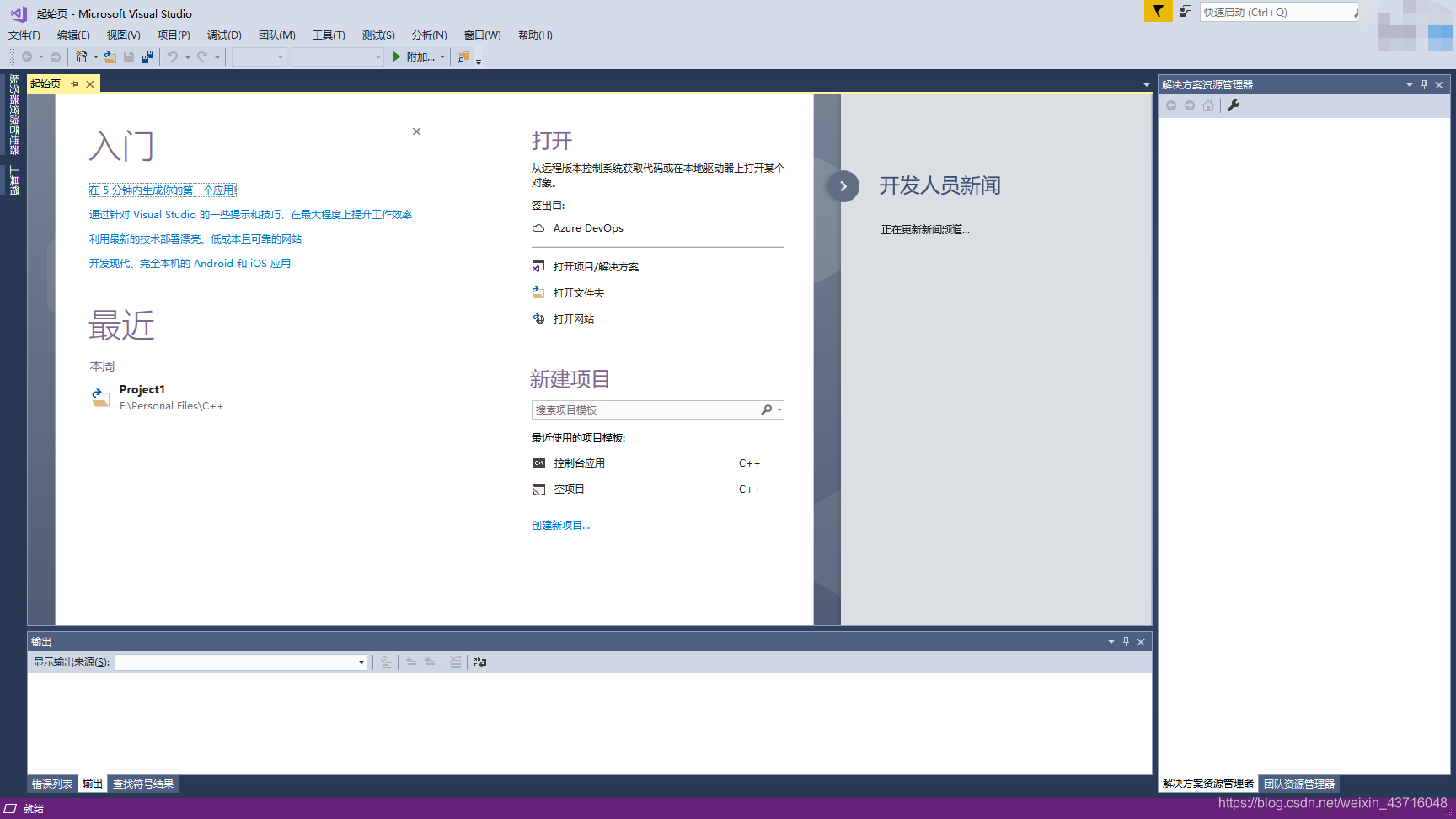Click the Solution Explorer back arrow icon
1456x819 pixels.
(1171, 105)
